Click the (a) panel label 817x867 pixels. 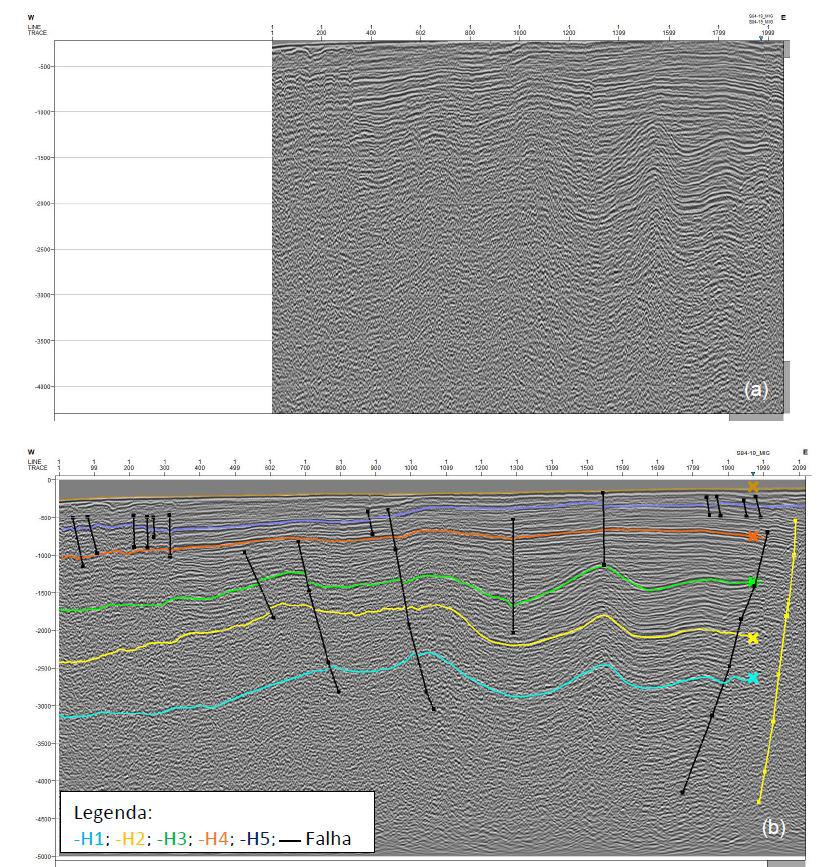pyautogui.click(x=756, y=390)
